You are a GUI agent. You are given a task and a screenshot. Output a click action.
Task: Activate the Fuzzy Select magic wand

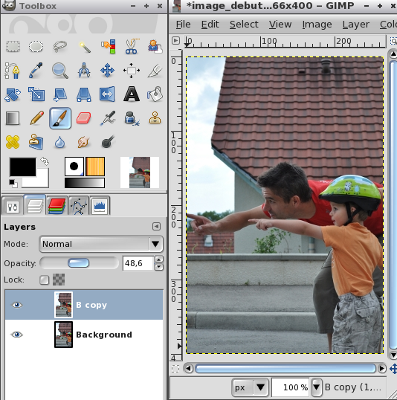coord(84,47)
